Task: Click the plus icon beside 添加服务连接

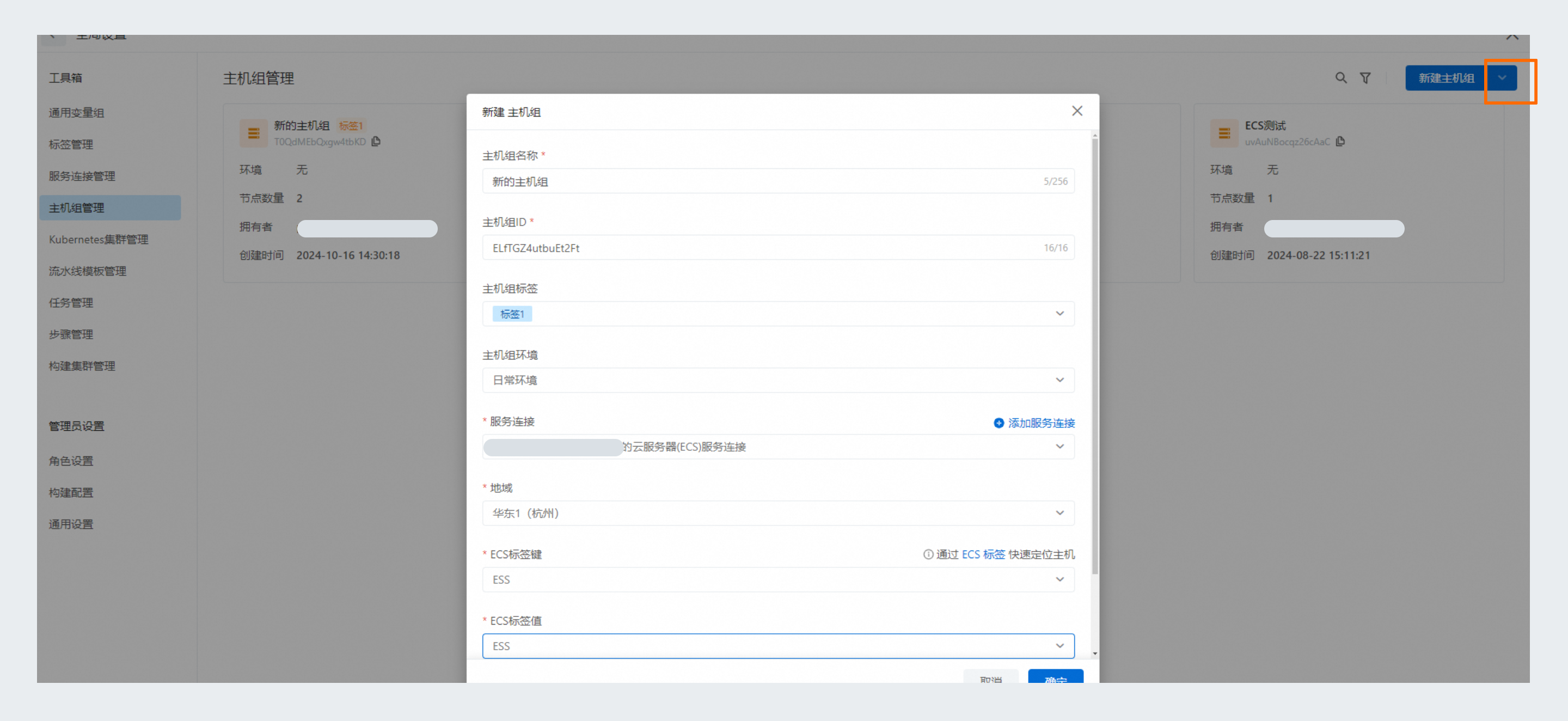Action: pos(999,423)
